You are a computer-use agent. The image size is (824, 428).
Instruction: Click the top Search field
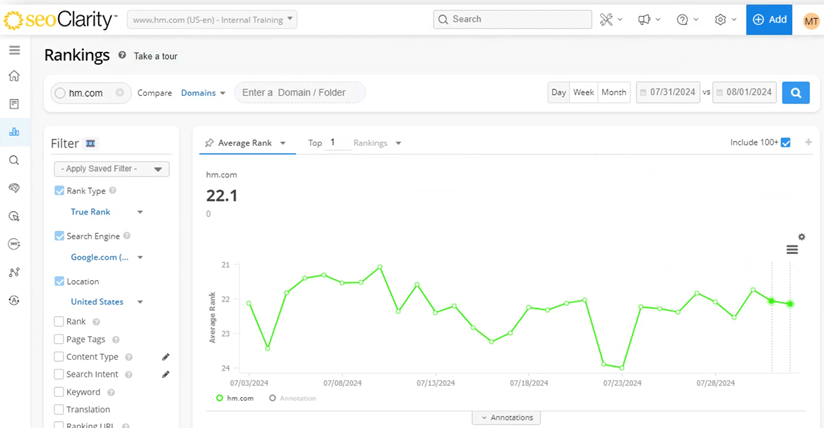[512, 19]
